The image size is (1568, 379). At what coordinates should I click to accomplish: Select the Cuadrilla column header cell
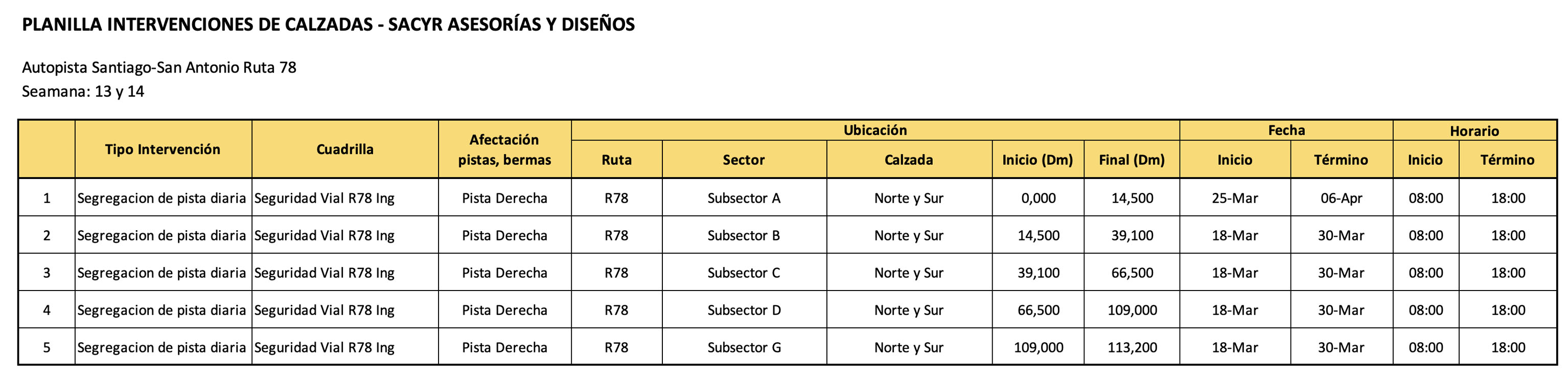[345, 149]
